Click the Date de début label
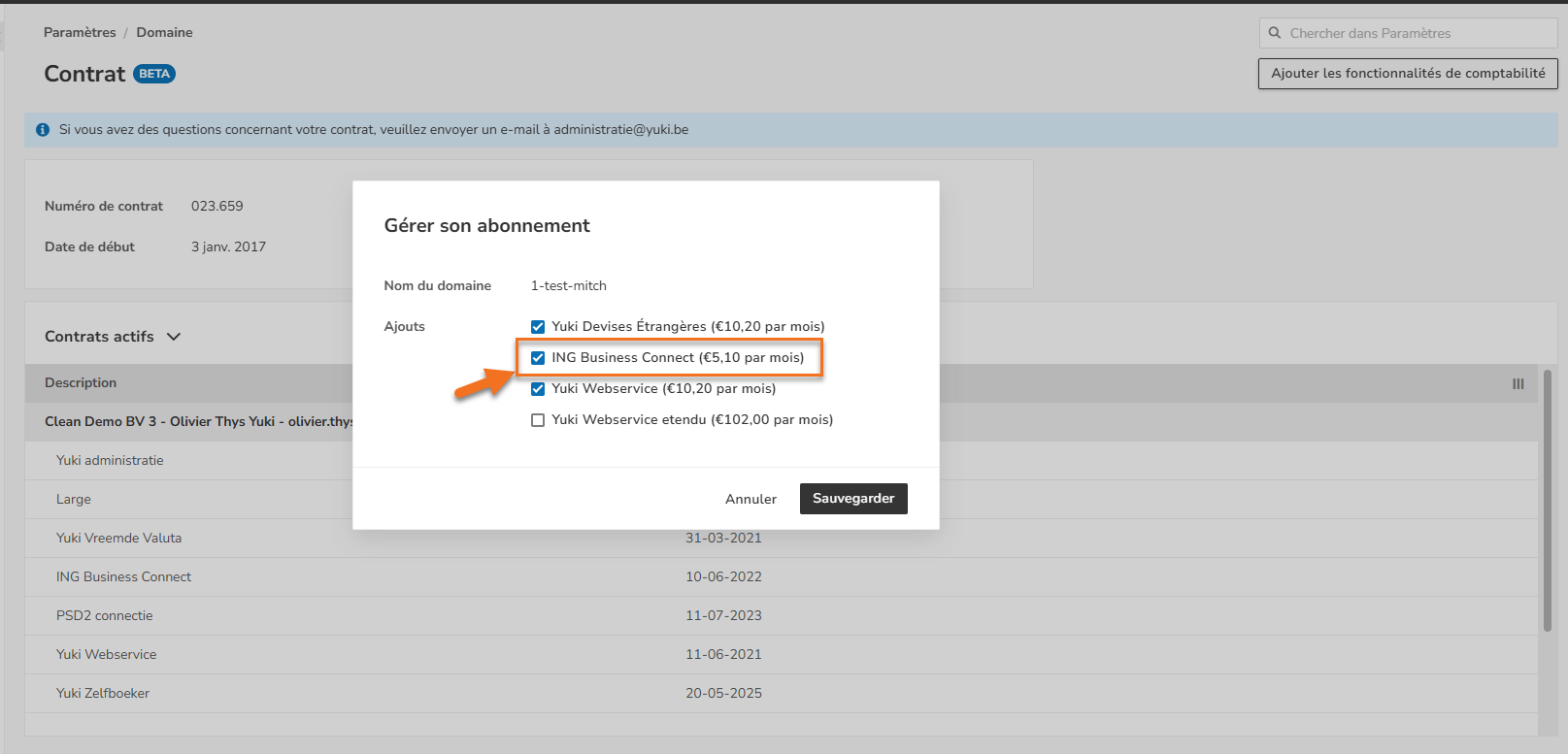 [89, 247]
